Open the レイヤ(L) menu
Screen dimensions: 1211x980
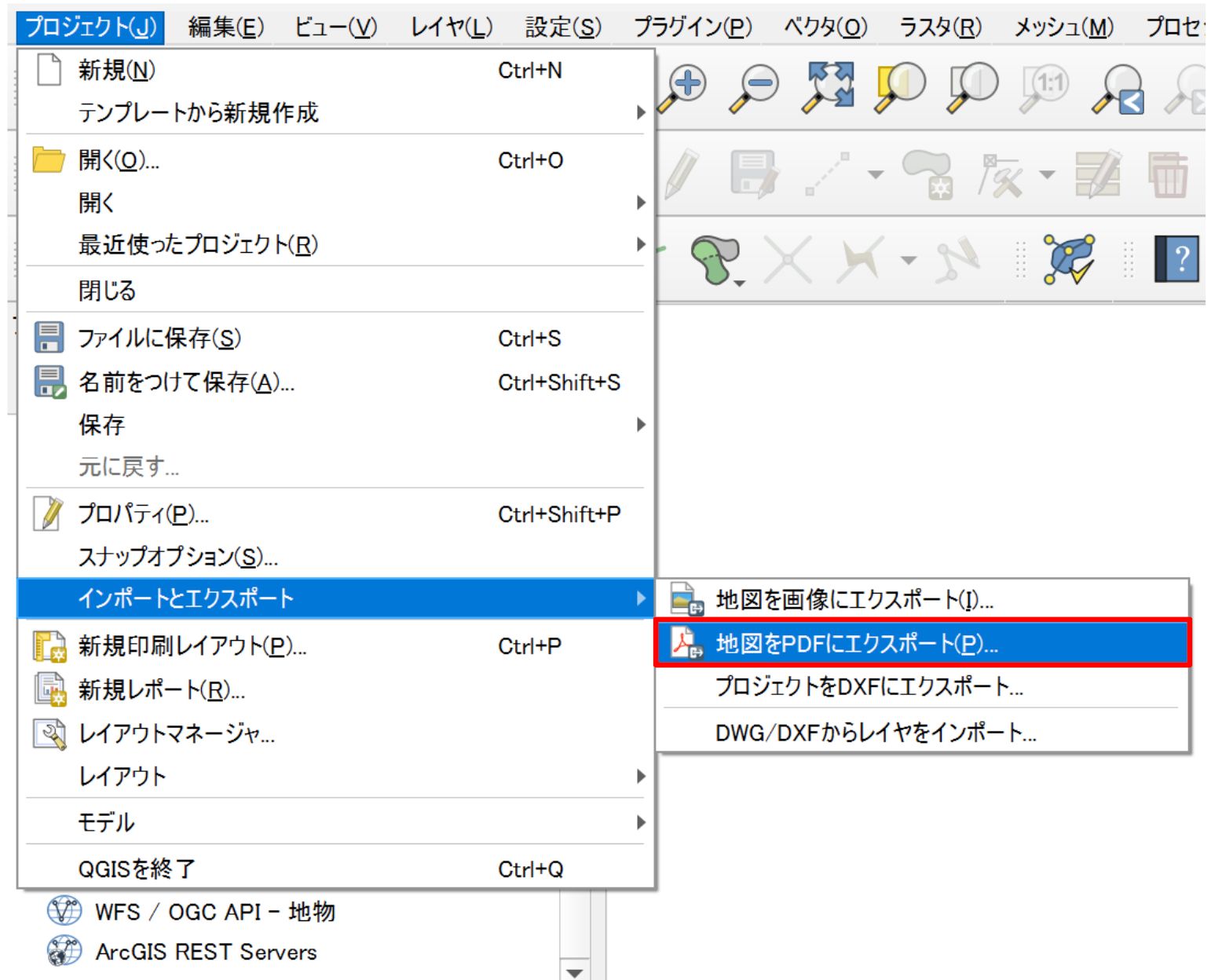pos(452,27)
